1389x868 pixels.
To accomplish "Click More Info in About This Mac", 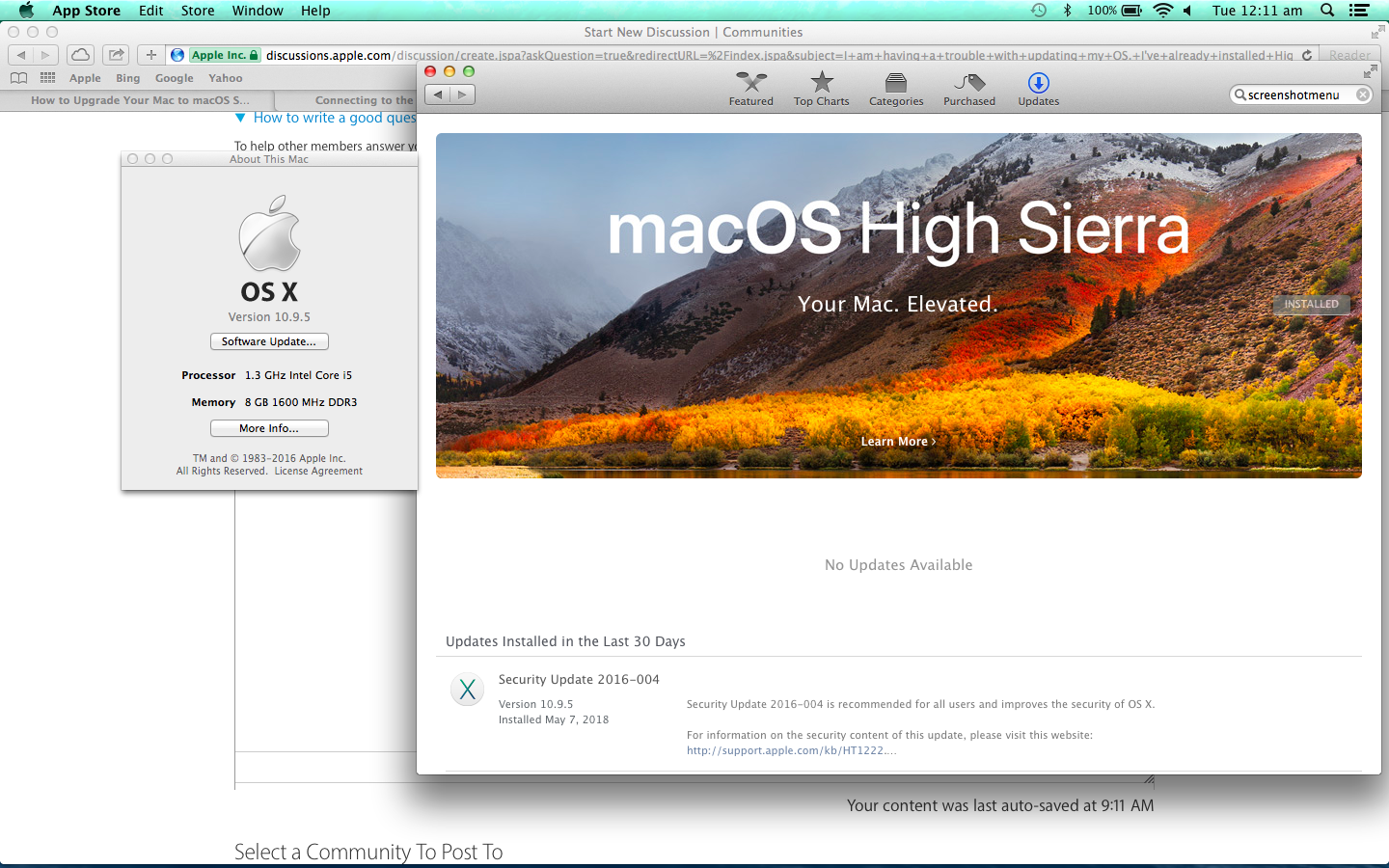I will point(269,428).
